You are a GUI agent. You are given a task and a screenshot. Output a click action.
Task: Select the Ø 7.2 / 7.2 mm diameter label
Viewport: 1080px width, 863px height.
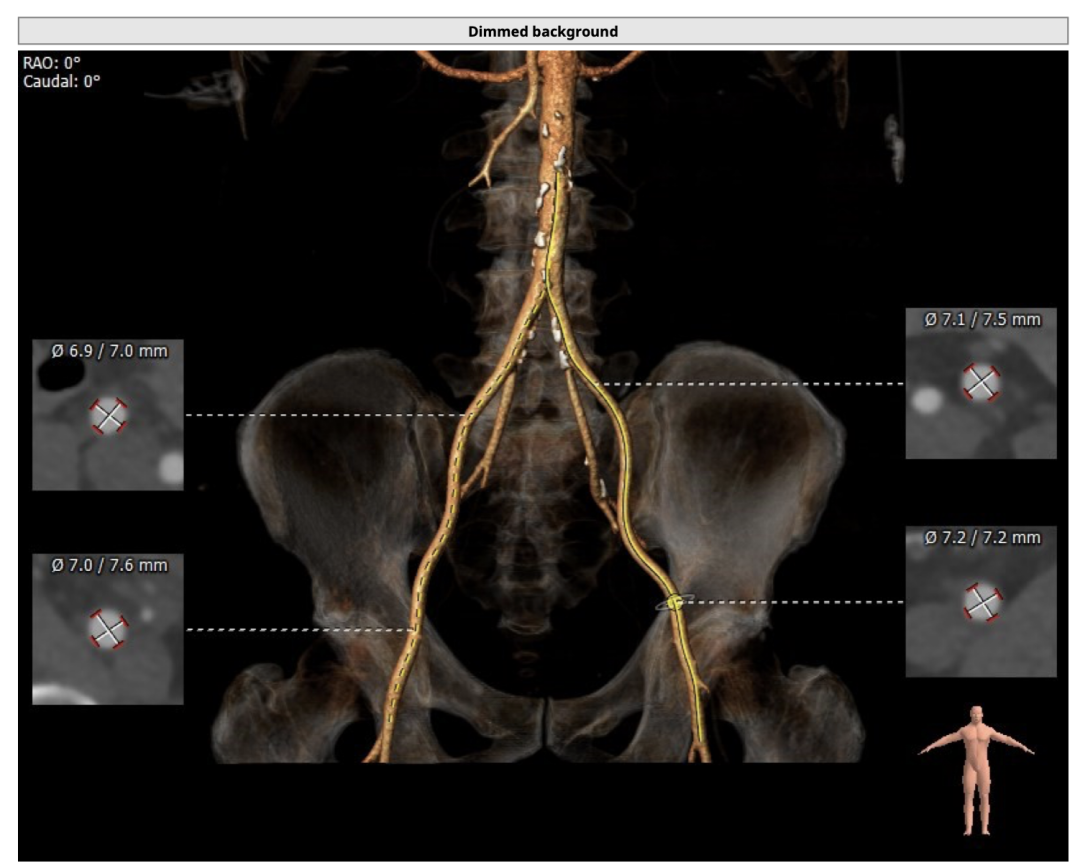pyautogui.click(x=981, y=538)
